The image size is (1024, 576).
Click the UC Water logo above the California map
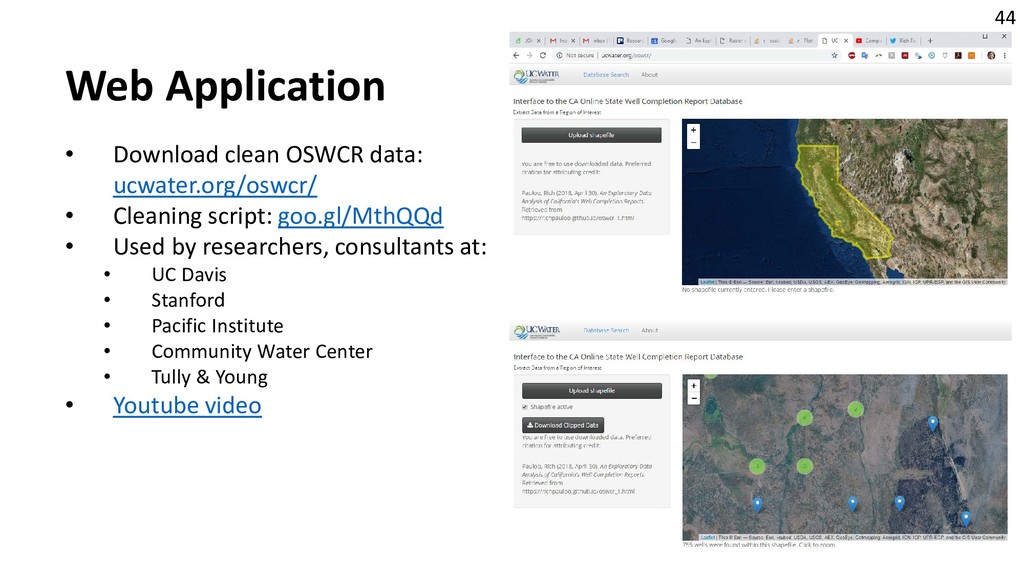tap(537, 76)
